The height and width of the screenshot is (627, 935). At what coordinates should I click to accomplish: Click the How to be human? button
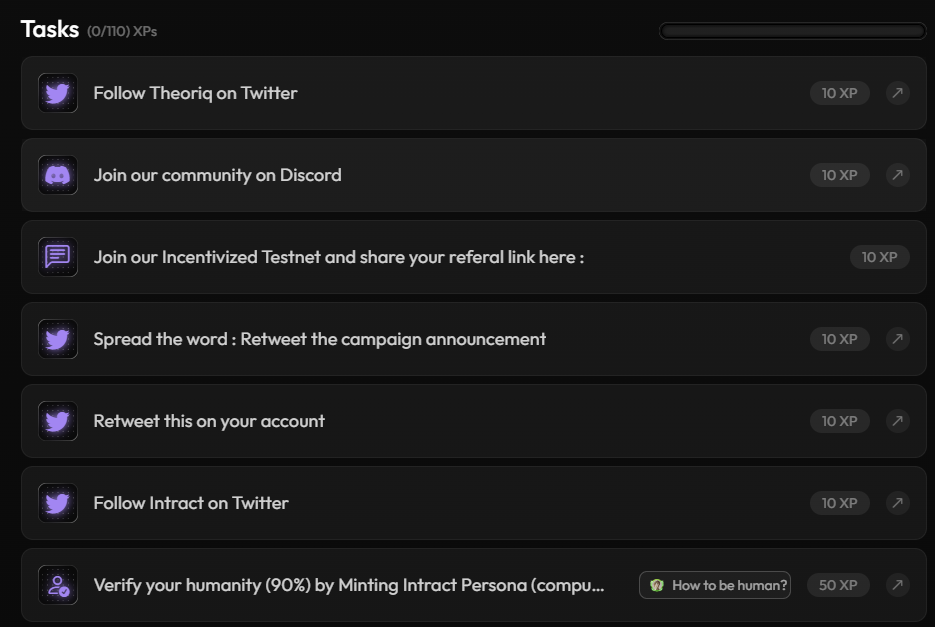715,585
